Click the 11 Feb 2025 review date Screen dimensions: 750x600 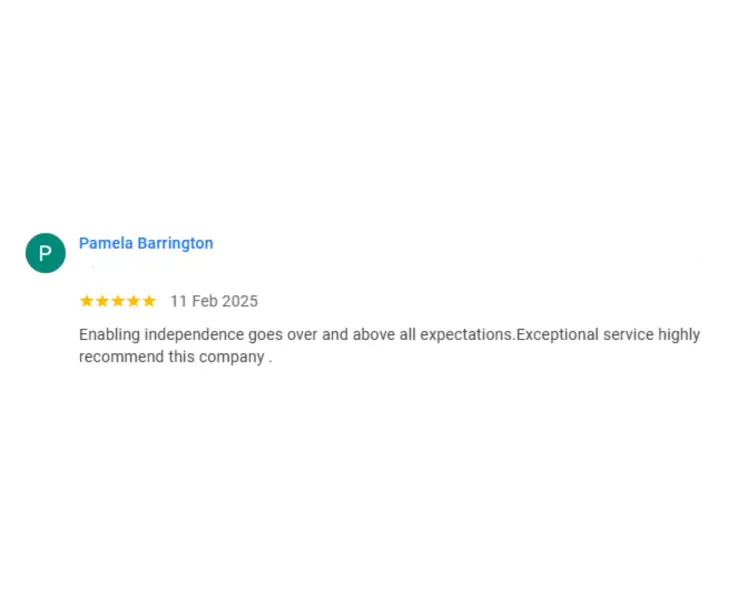point(214,301)
